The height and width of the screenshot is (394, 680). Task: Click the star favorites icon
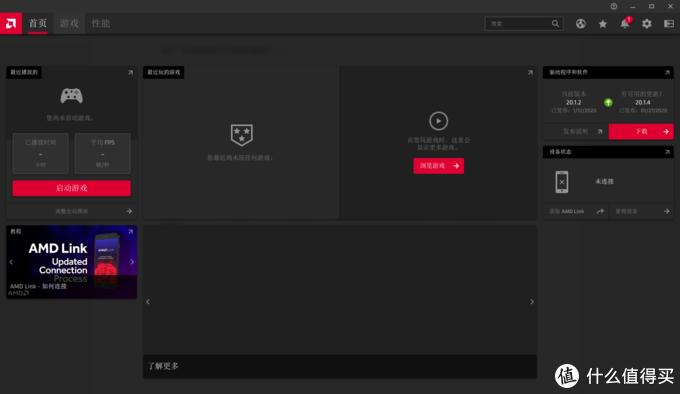click(x=603, y=24)
